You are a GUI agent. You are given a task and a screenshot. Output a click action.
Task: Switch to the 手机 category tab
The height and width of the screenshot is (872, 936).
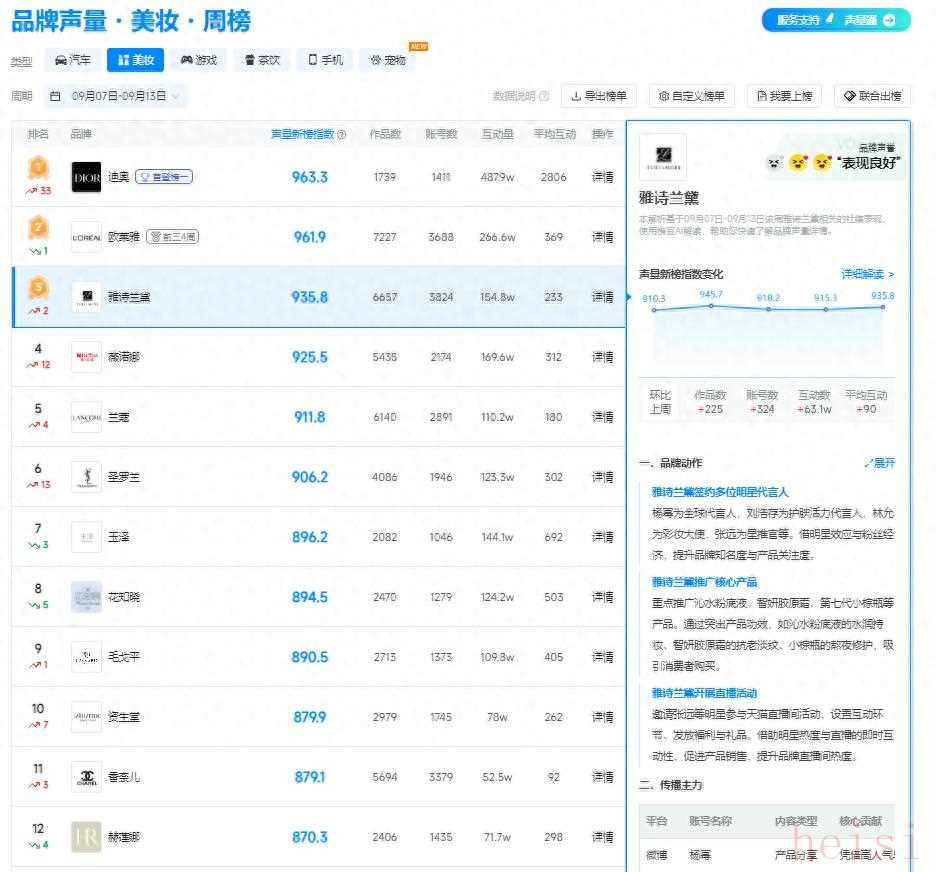pyautogui.click(x=325, y=60)
